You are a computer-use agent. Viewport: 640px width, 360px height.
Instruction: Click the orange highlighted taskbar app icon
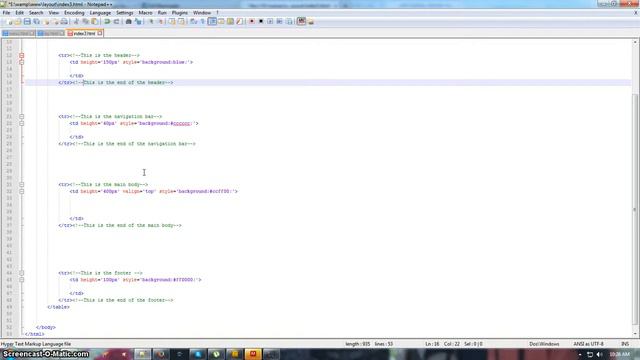point(253,354)
